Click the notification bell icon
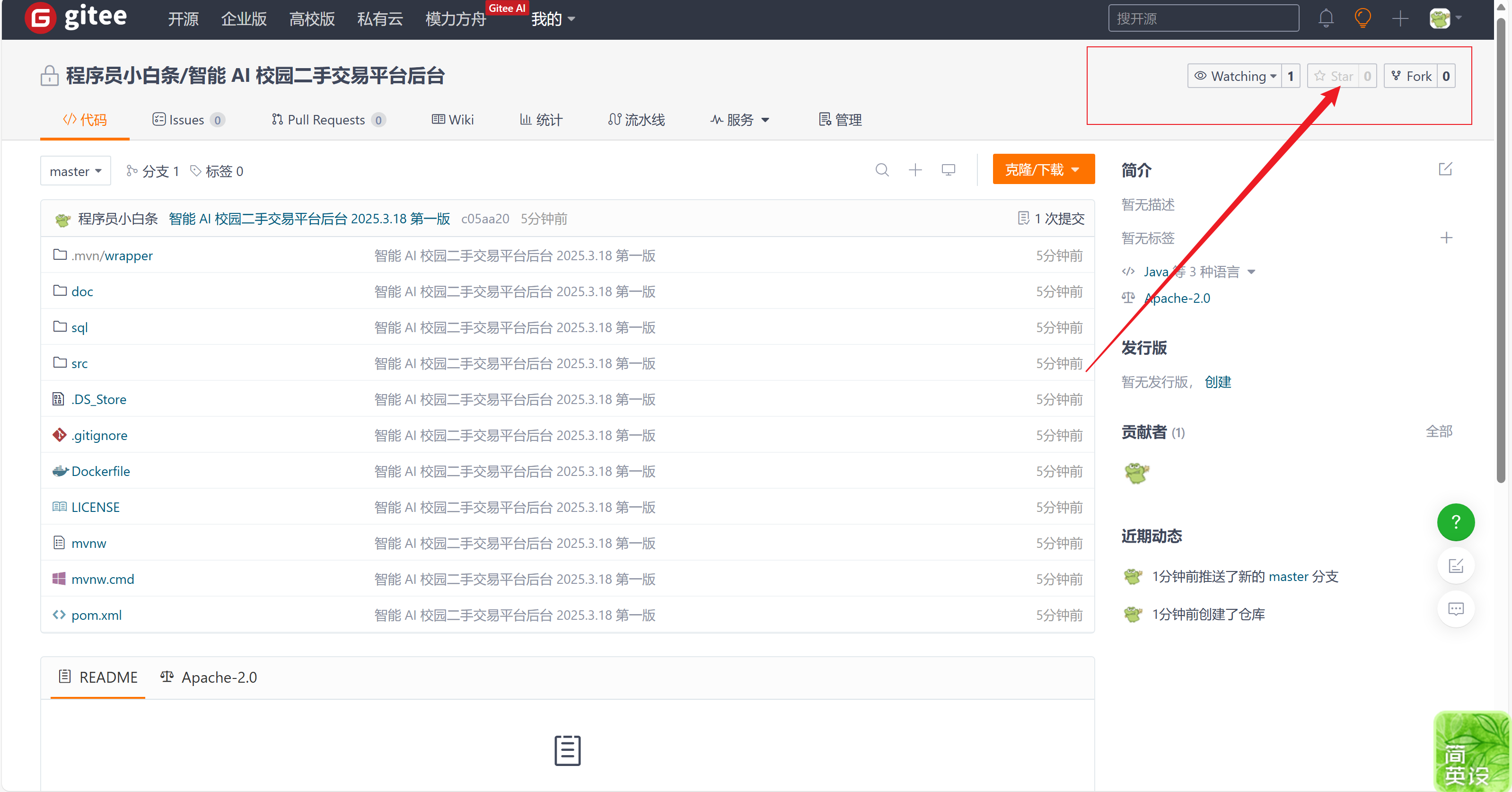1512x792 pixels. point(1325,18)
